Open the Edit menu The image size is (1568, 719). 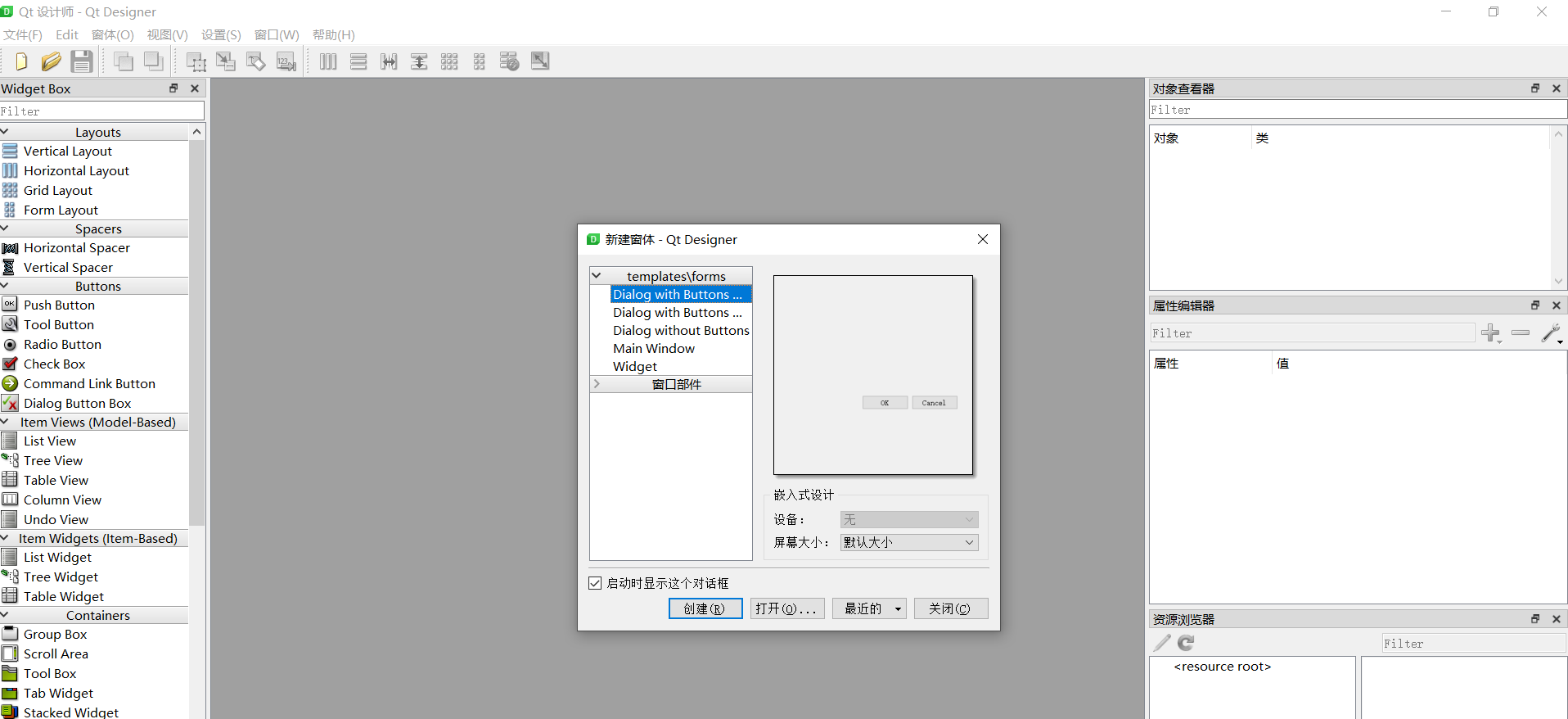pyautogui.click(x=67, y=34)
